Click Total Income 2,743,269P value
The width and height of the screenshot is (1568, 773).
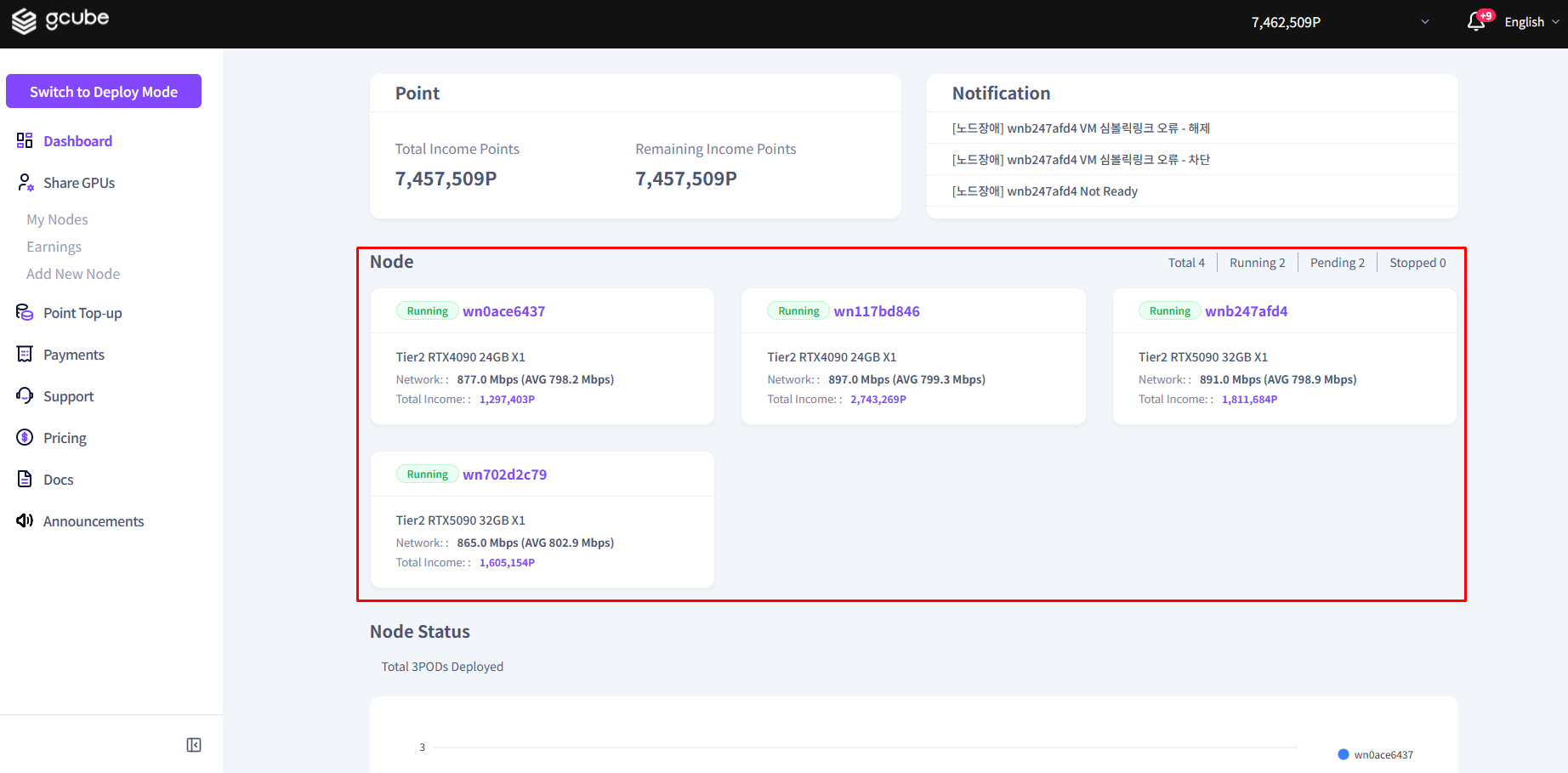(x=878, y=400)
